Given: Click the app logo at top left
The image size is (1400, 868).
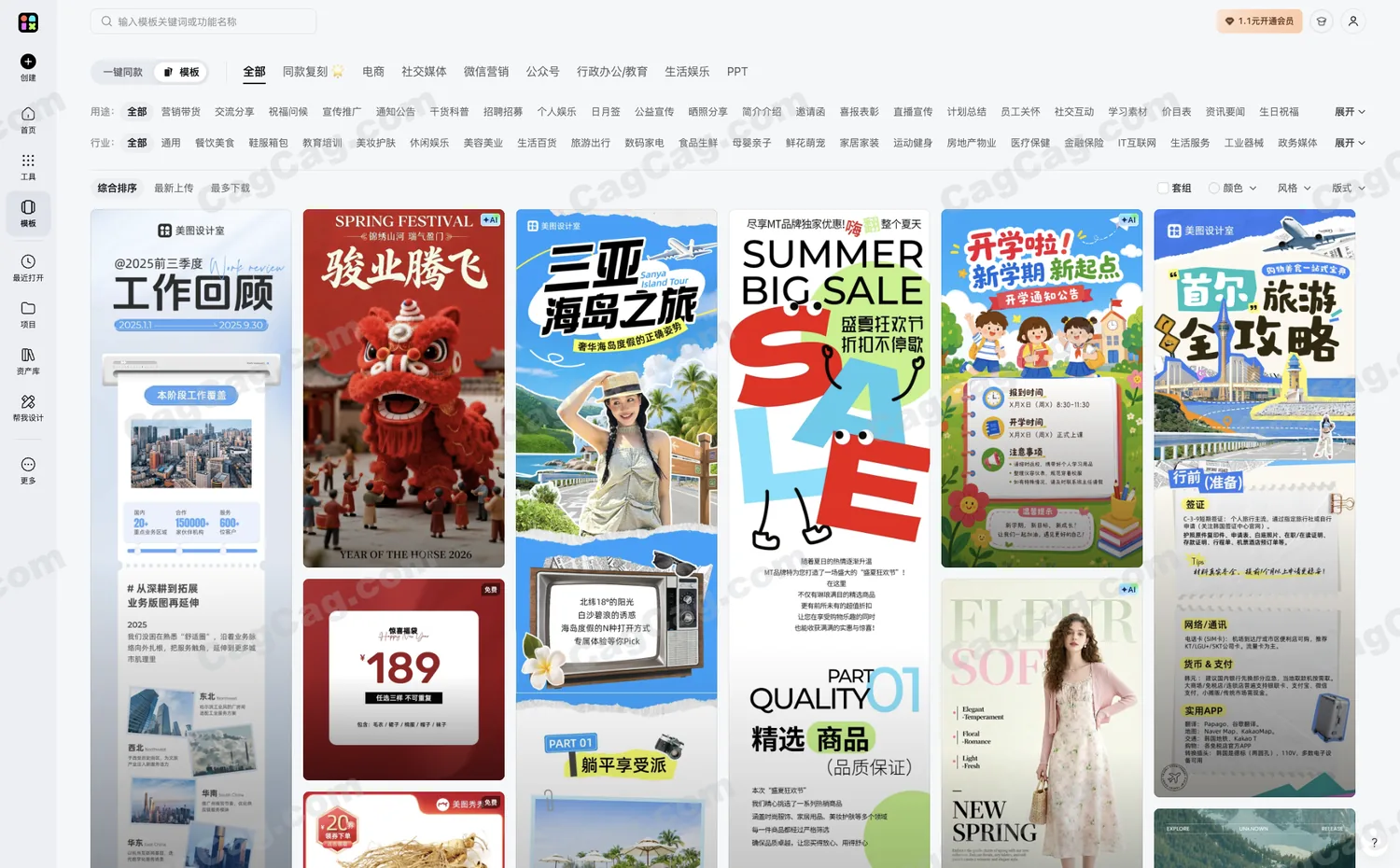Looking at the screenshot, I should pos(28,21).
